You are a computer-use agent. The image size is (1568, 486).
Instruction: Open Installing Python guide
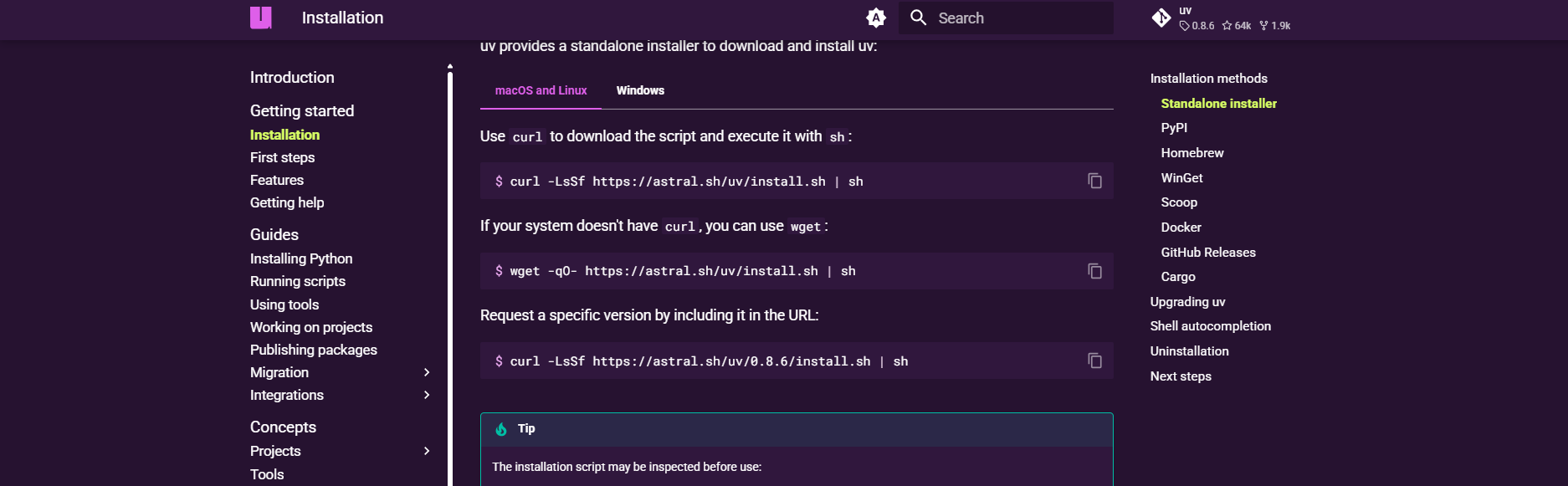301,258
